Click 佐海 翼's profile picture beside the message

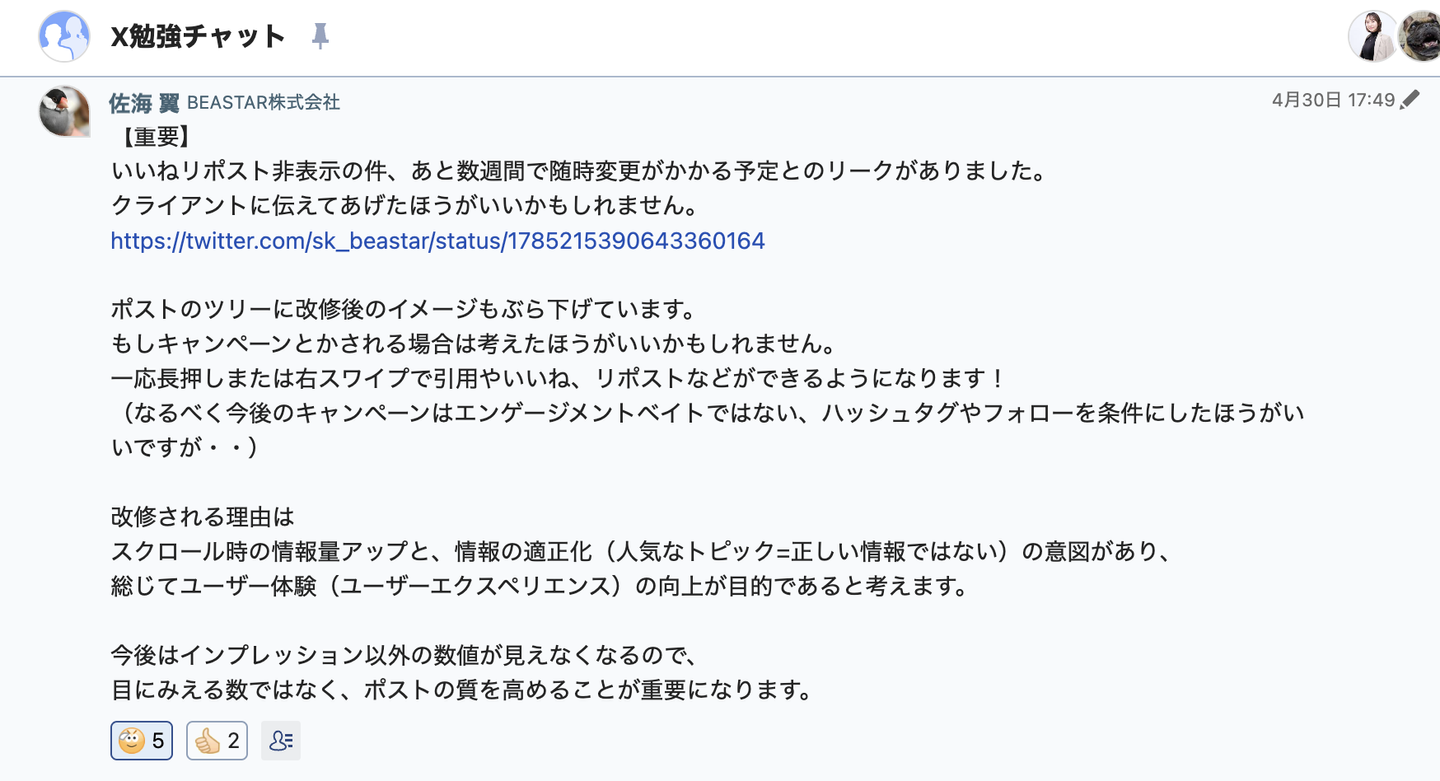pyautogui.click(x=64, y=111)
